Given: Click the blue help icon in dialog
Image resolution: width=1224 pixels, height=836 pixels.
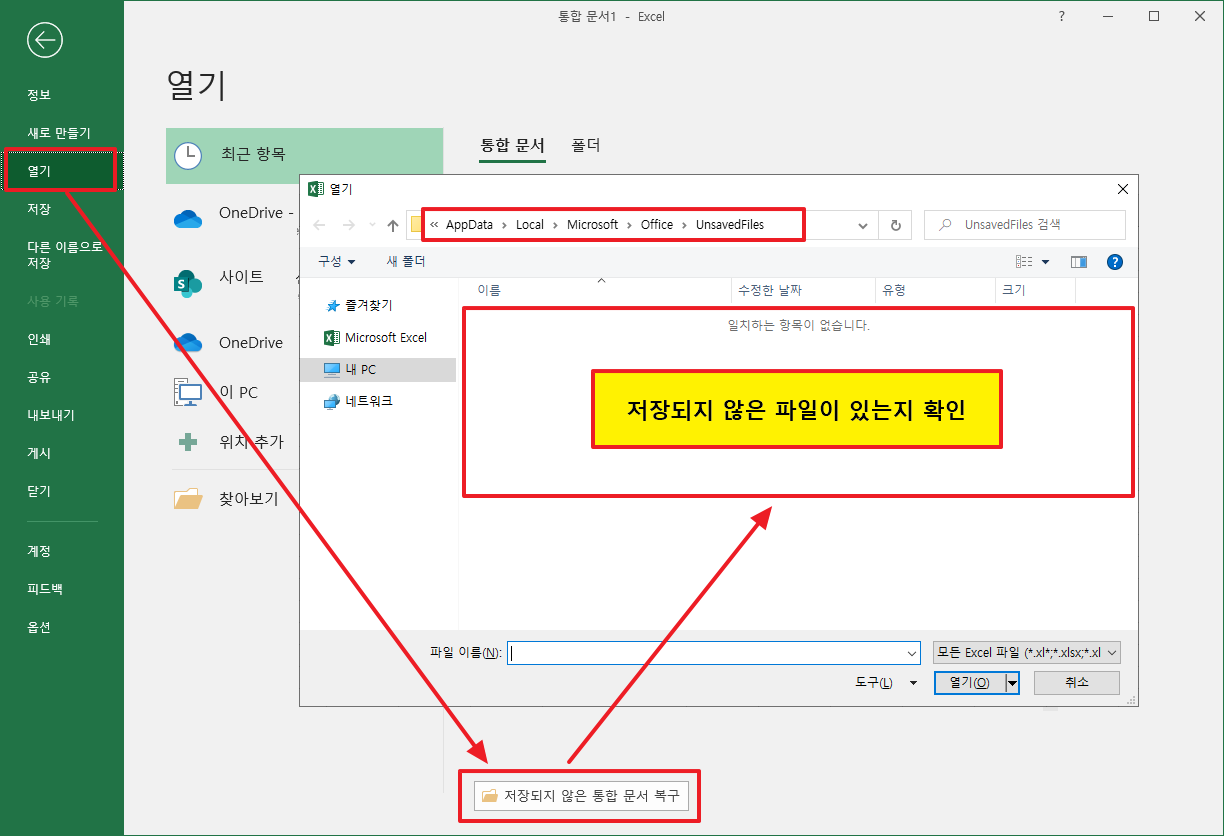Looking at the screenshot, I should [x=1116, y=262].
